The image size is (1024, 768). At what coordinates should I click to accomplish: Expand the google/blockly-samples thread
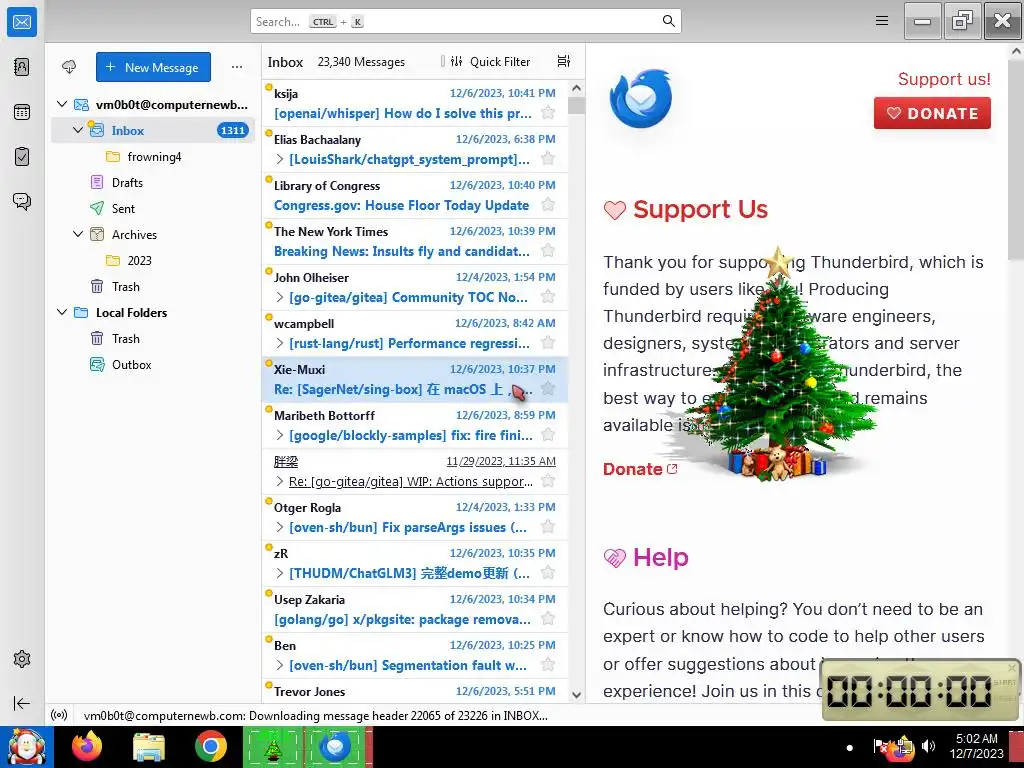(280, 435)
